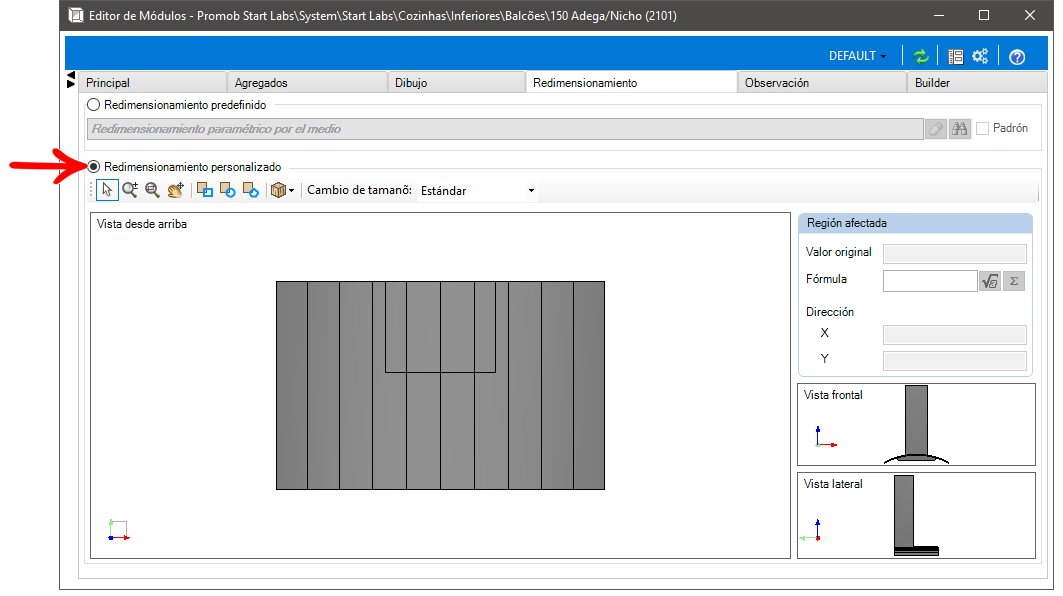Click the zoom in magnifier tool

coord(130,191)
